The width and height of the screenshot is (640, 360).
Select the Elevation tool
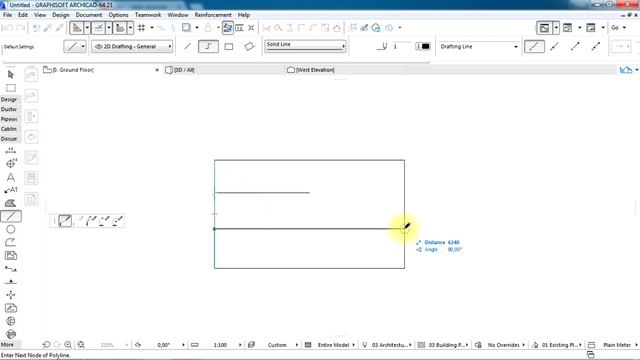tap(11, 282)
